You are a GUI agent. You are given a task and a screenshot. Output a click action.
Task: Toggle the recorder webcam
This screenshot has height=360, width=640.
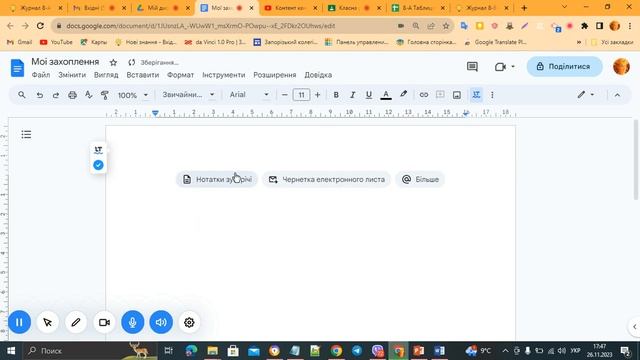point(104,322)
